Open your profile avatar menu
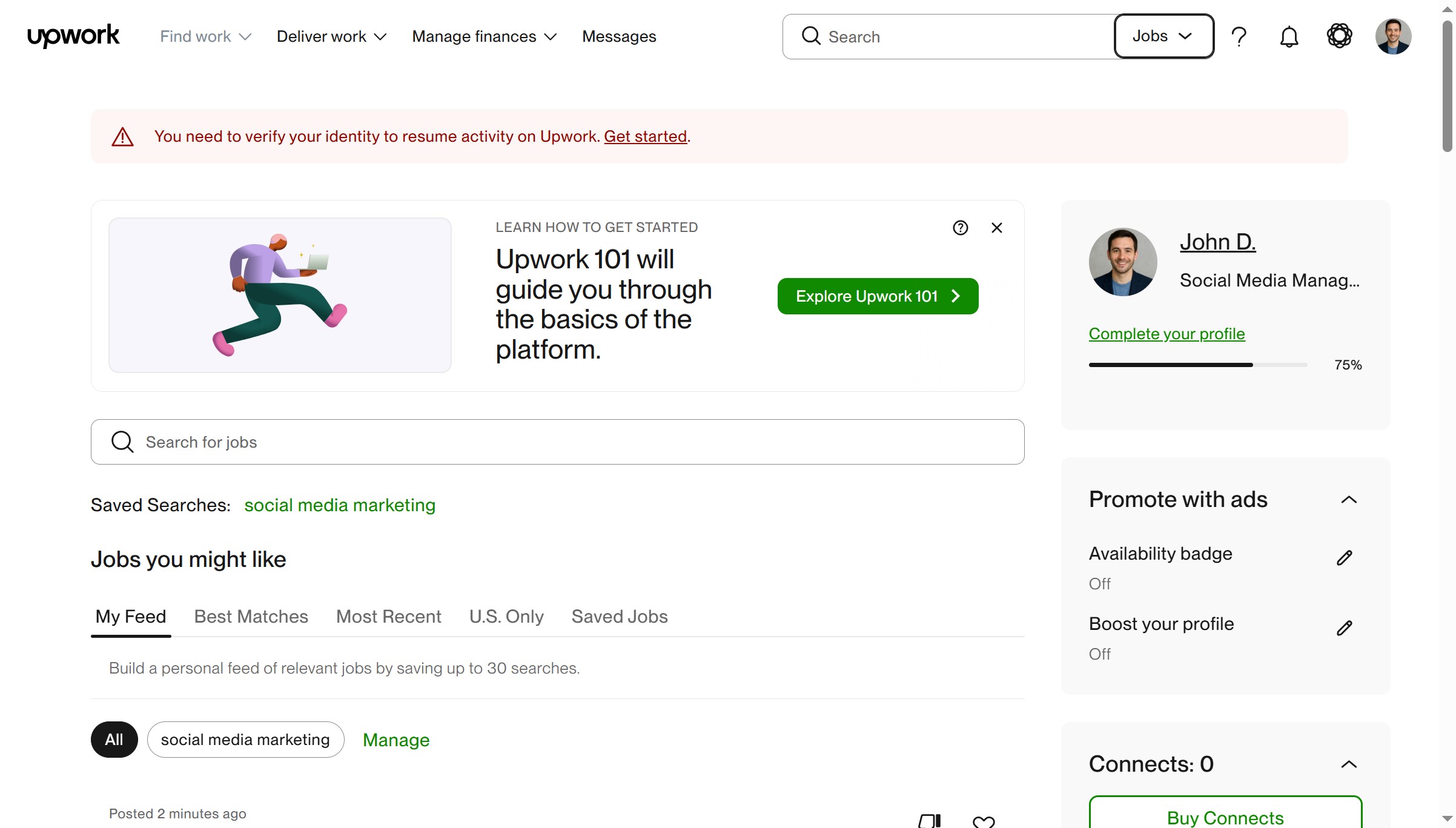Viewport: 1456px width, 828px height. [1393, 36]
